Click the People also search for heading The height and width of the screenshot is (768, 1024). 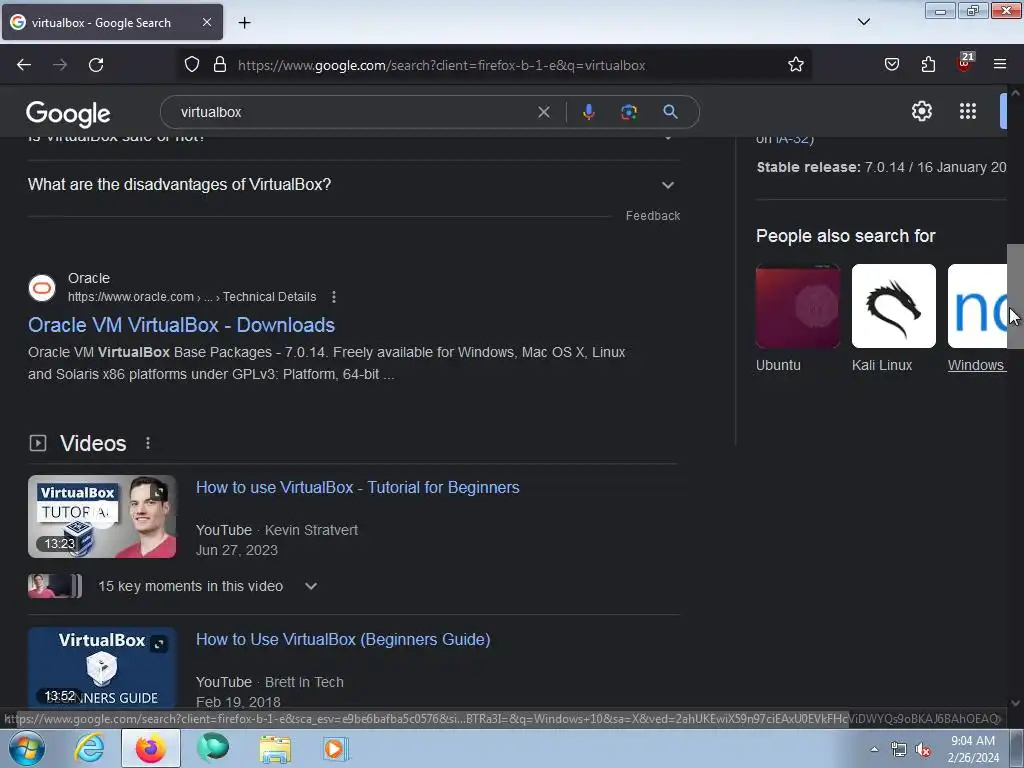coord(846,236)
